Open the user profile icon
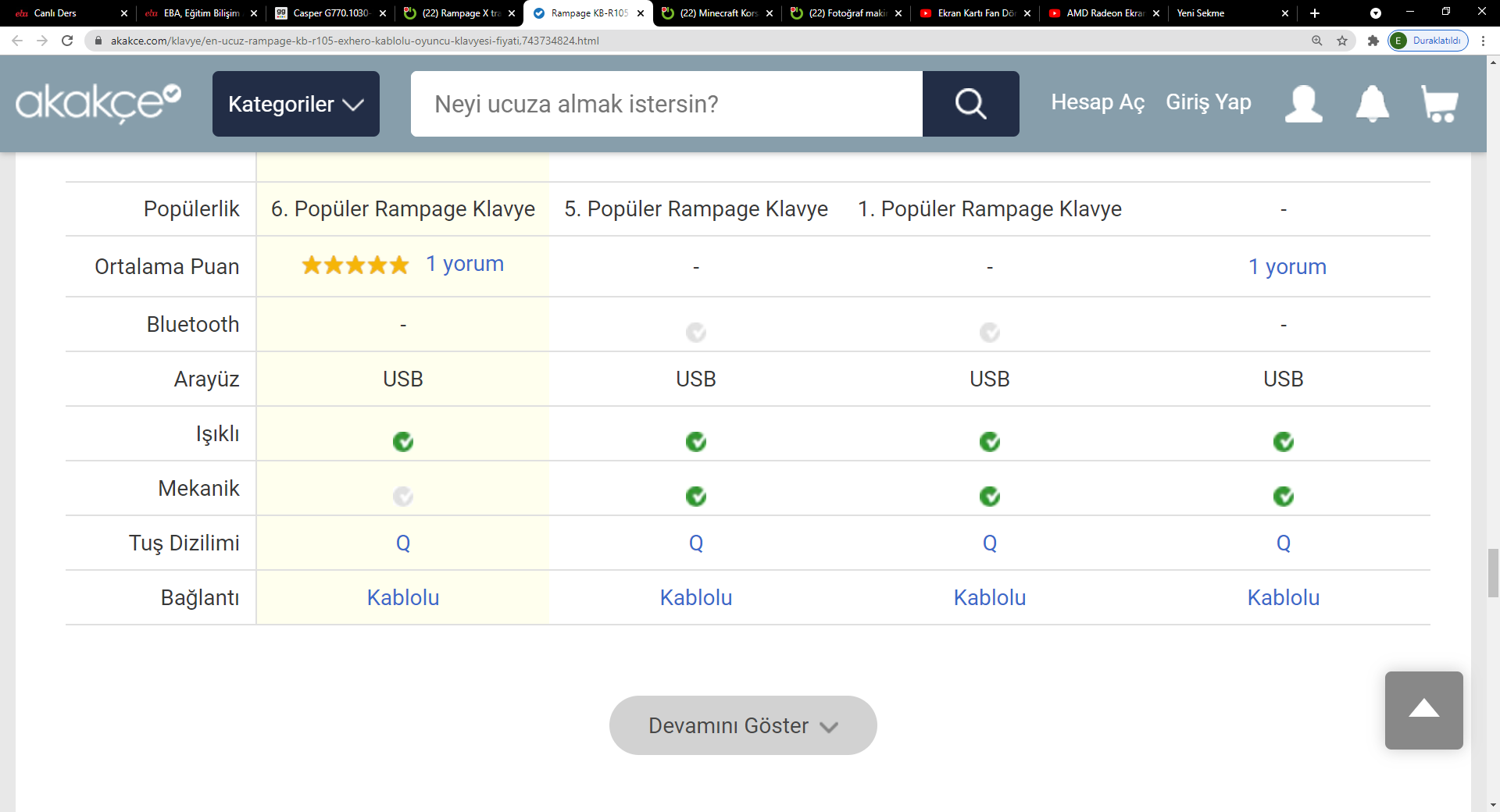The image size is (1500, 812). click(x=1304, y=104)
